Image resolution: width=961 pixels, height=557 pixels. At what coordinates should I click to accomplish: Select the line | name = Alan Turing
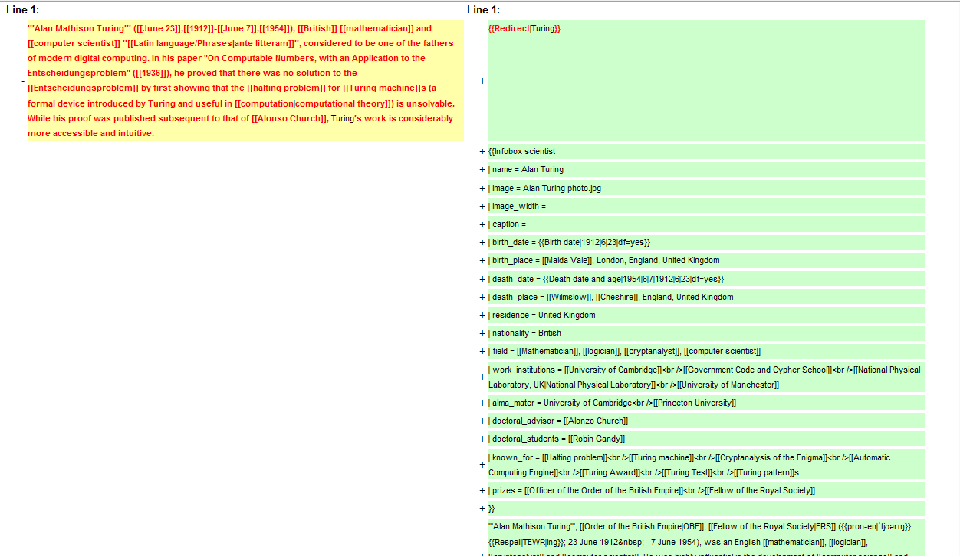pos(706,170)
